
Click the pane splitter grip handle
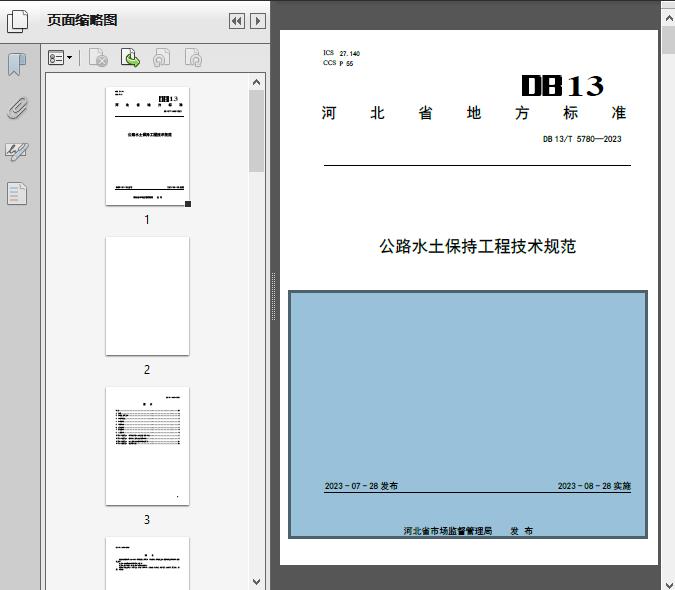(x=273, y=297)
